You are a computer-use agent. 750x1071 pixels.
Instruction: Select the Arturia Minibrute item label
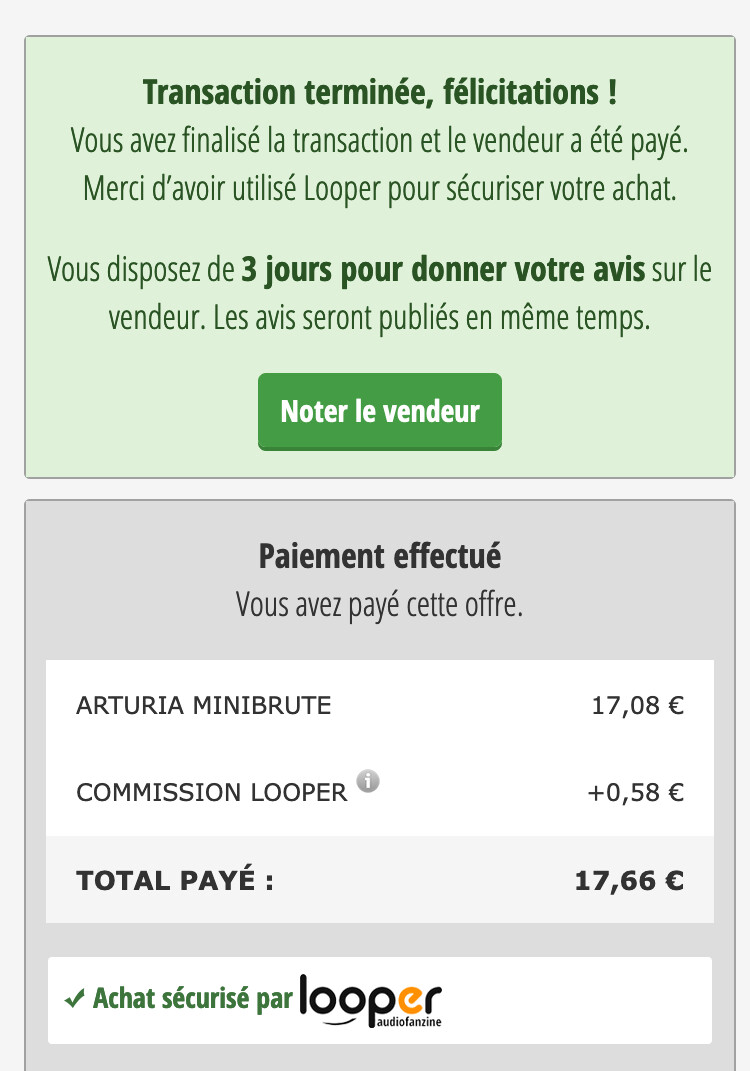[203, 706]
